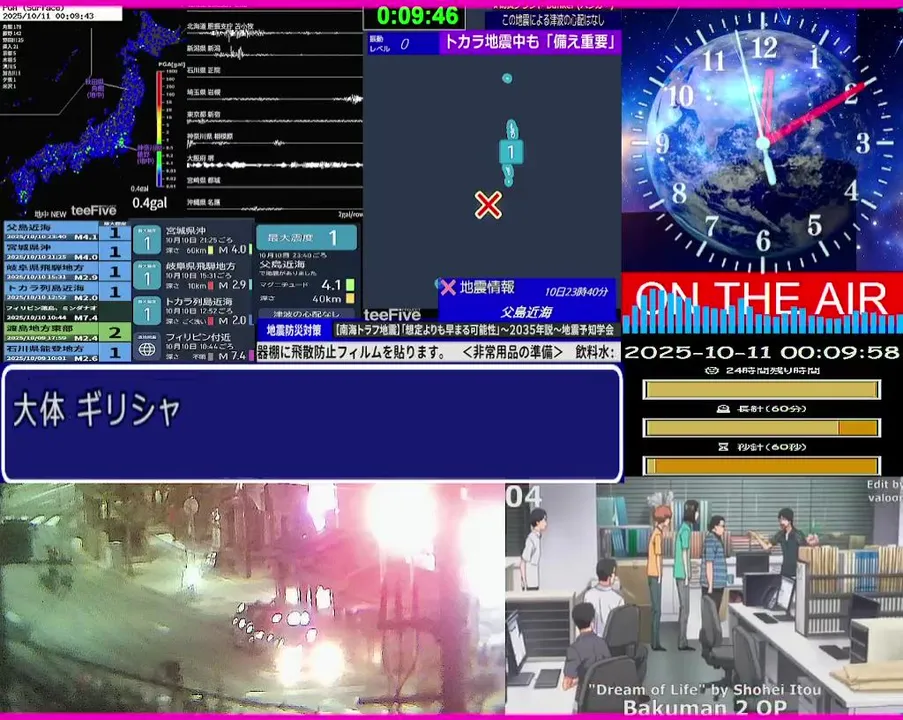The width and height of the screenshot is (903, 720).
Task: Click the 北海道 seismograph waveform row
Action: pyautogui.click(x=274, y=32)
